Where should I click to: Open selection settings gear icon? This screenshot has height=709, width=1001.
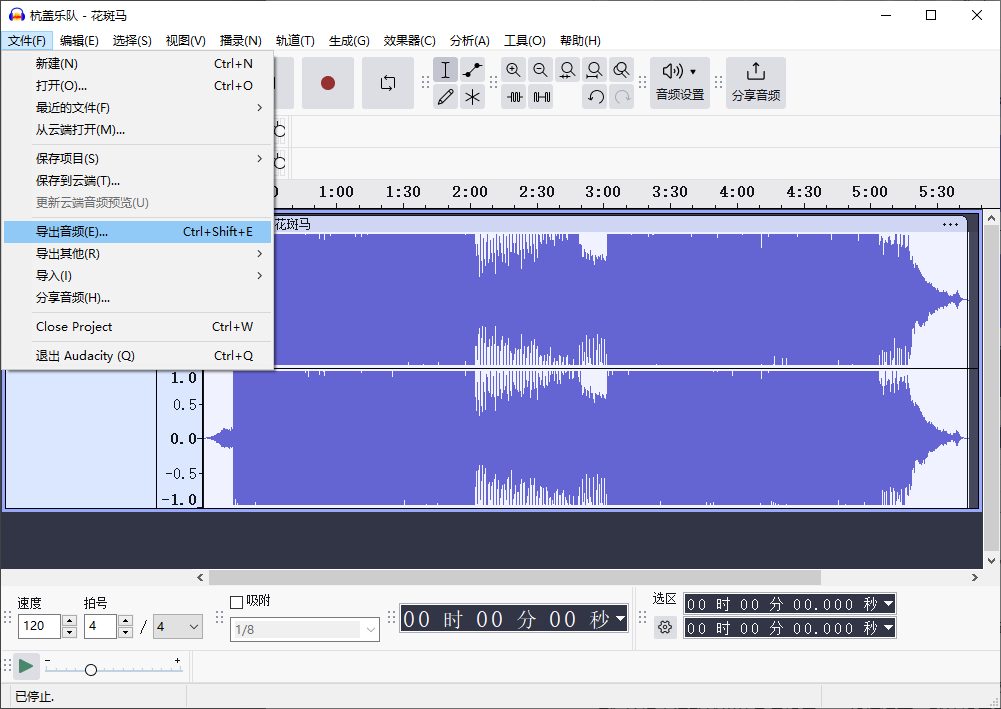(665, 627)
